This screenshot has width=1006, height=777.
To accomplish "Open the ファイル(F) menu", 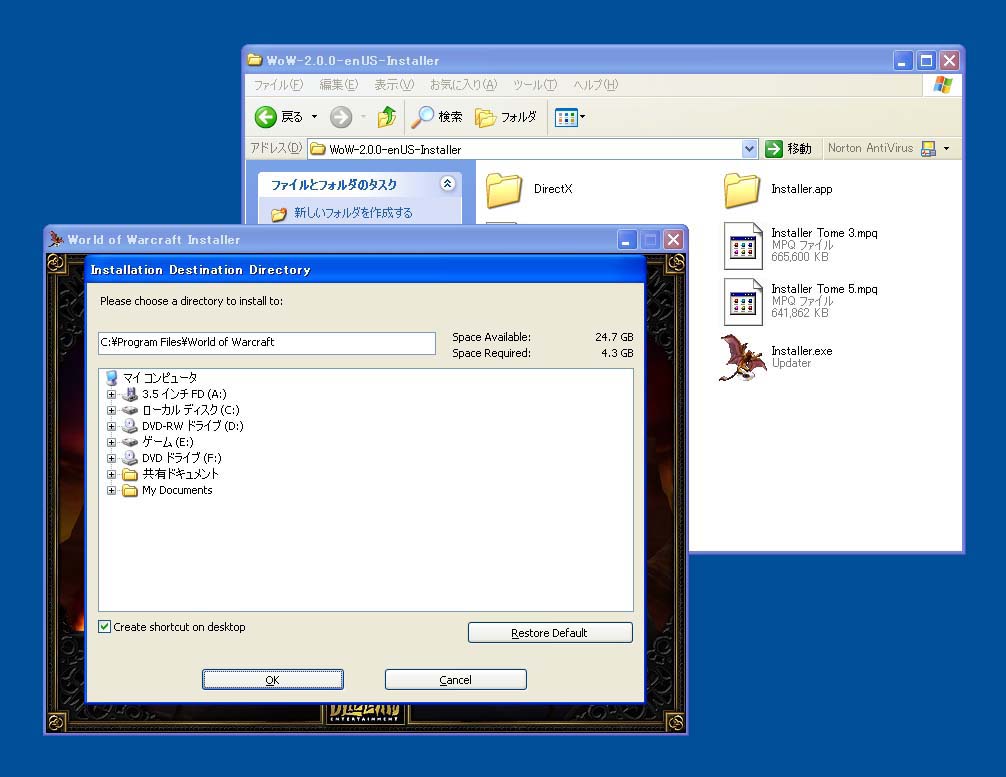I will click(x=278, y=85).
